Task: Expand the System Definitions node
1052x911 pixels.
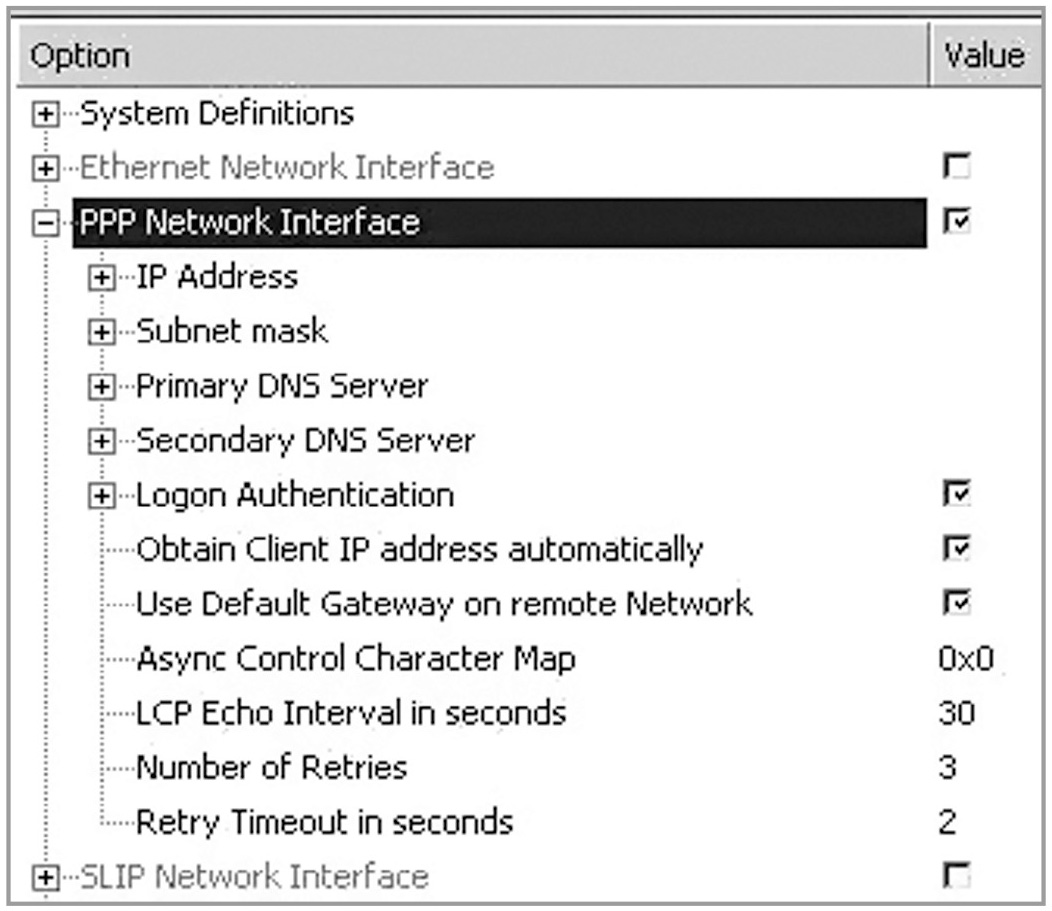Action: click(x=44, y=115)
